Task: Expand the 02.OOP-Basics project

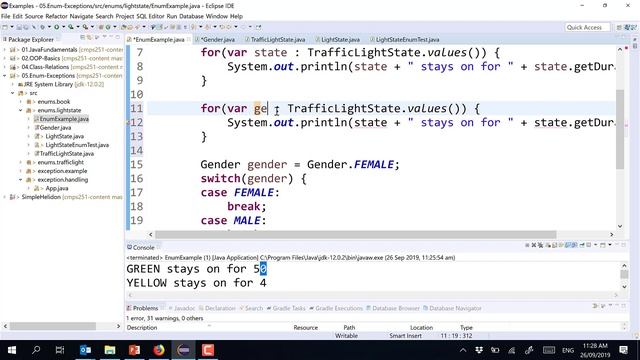Action: tap(5, 58)
